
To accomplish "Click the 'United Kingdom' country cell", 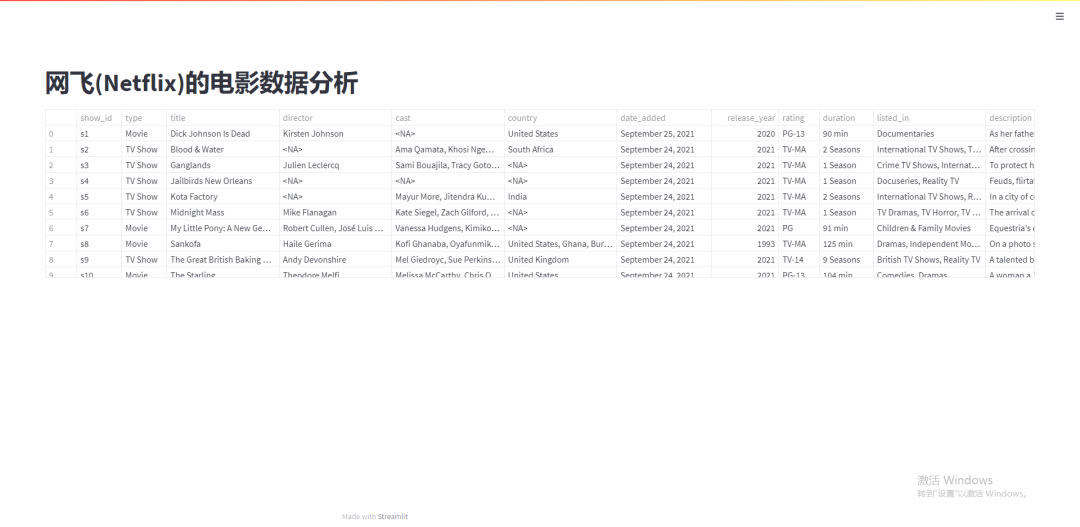I will click(561, 260).
